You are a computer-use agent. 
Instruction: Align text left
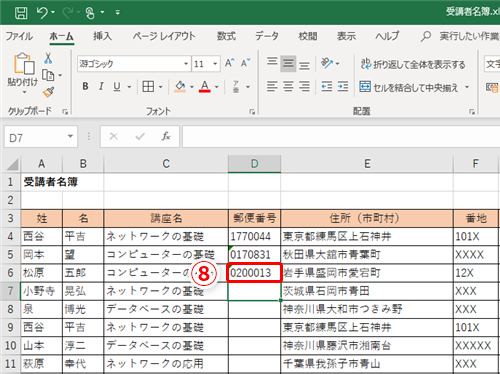(x=272, y=87)
